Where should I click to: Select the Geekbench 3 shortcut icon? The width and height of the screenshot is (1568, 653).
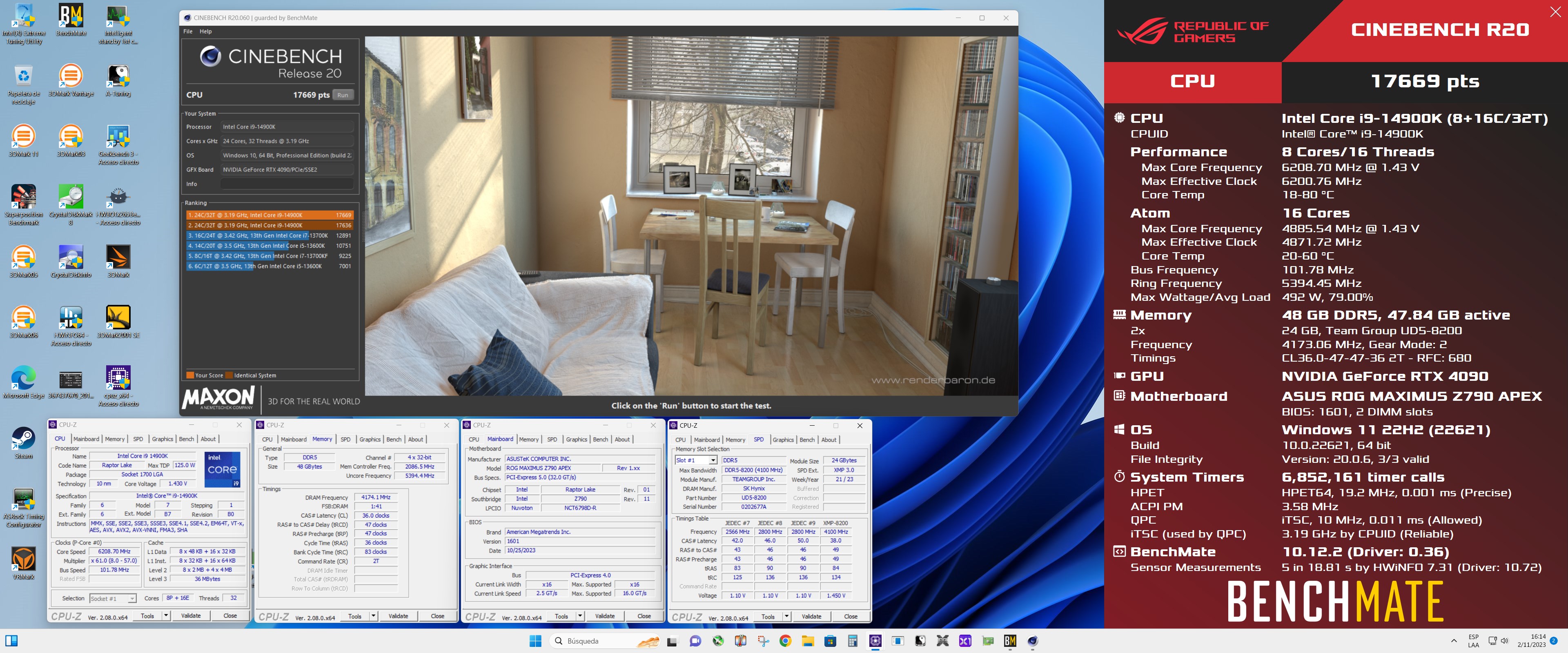[118, 145]
